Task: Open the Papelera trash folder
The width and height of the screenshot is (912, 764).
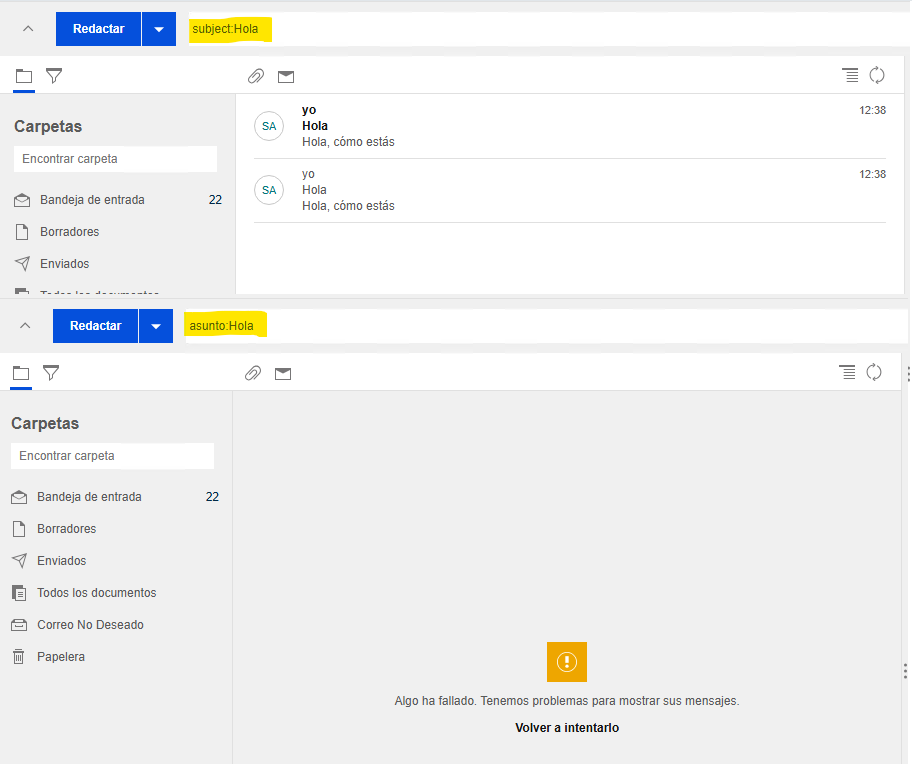Action: click(61, 657)
